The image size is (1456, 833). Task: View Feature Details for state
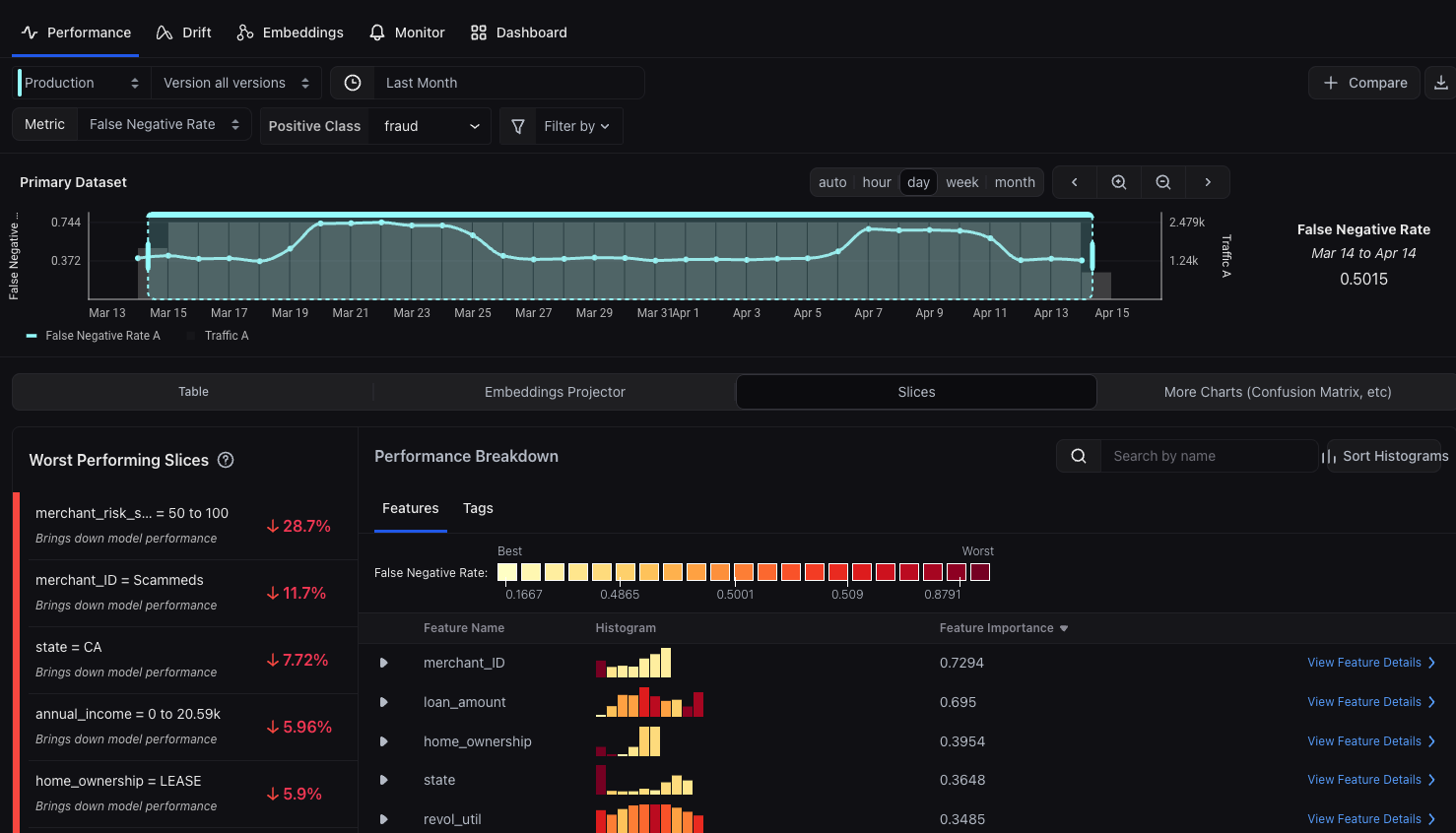pos(1371,780)
